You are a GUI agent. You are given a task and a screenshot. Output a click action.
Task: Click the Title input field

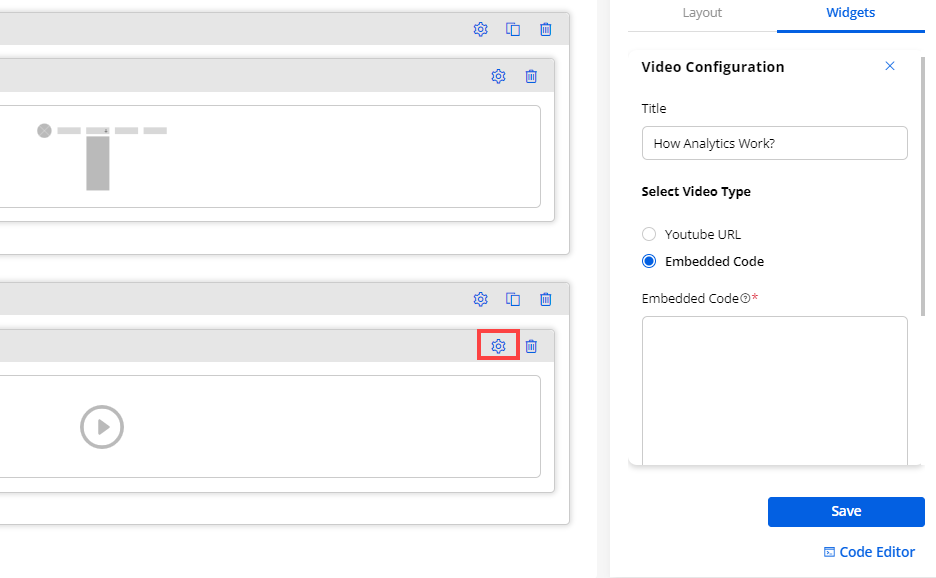(x=774, y=143)
